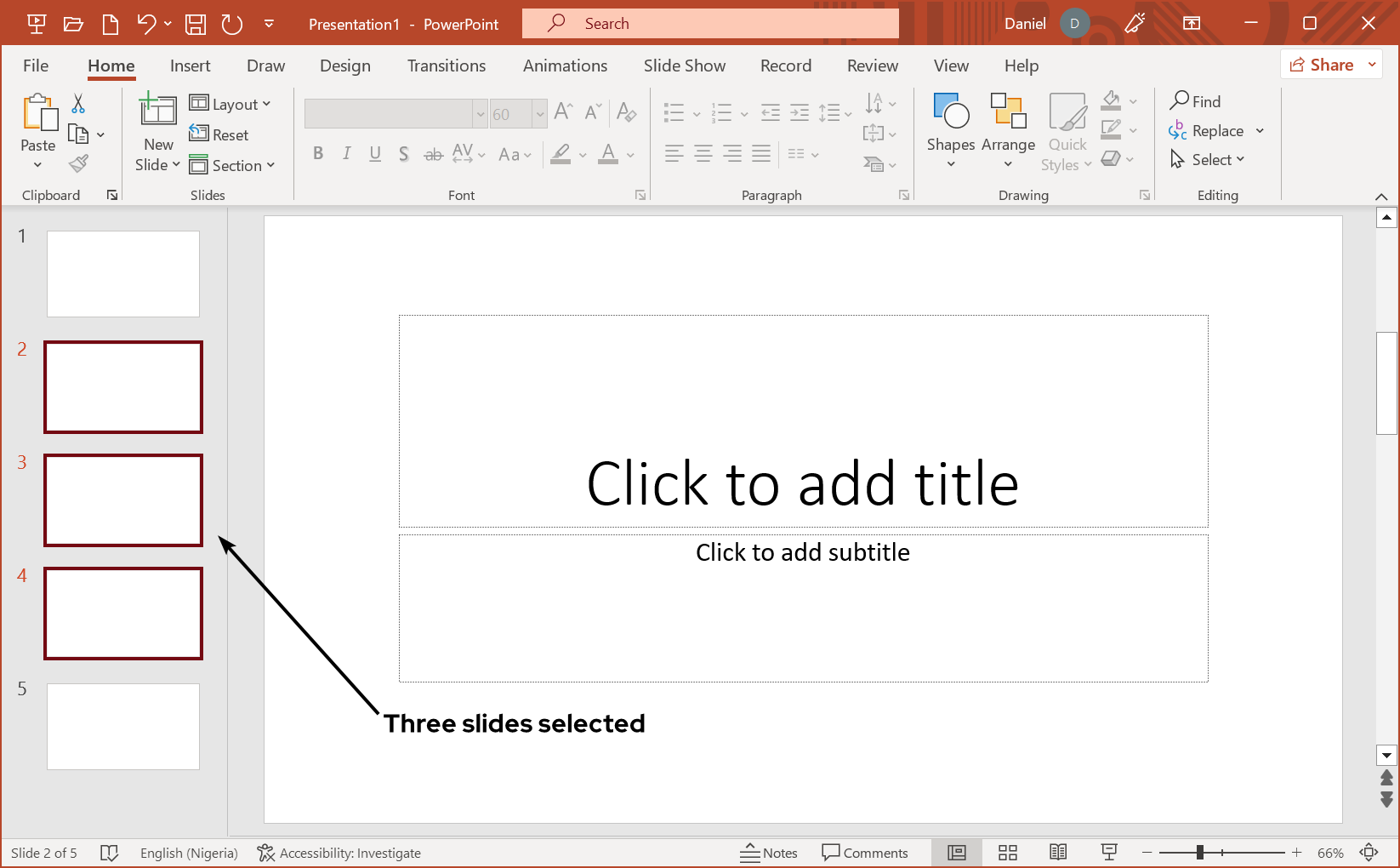Click the Share button

[1330, 64]
